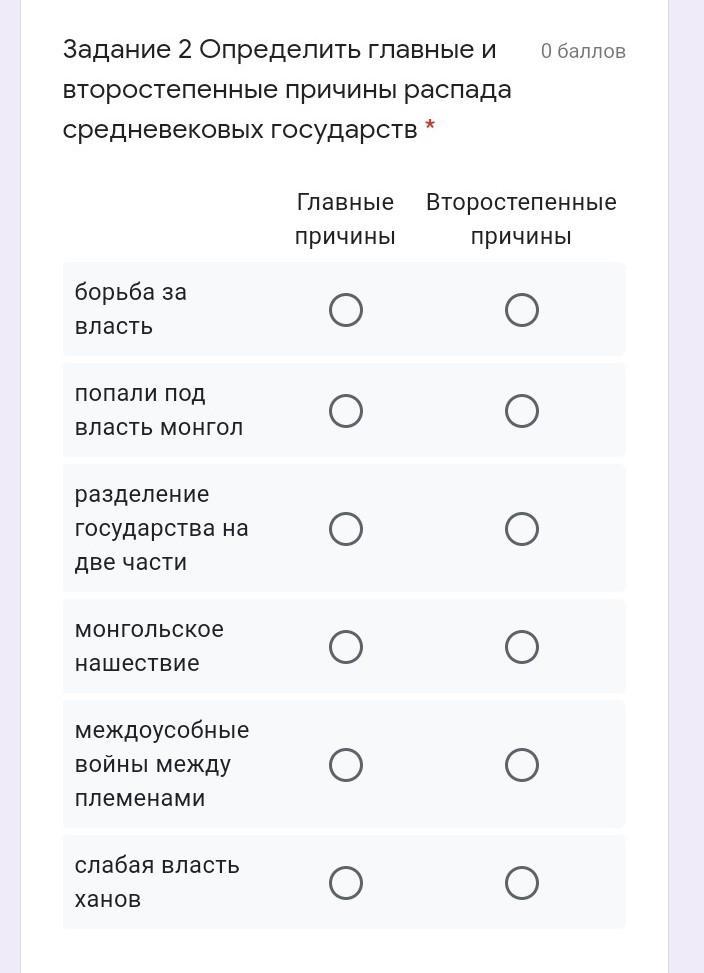Tick Главные причины radio for 'слабая власть ханов'

(x=346, y=883)
